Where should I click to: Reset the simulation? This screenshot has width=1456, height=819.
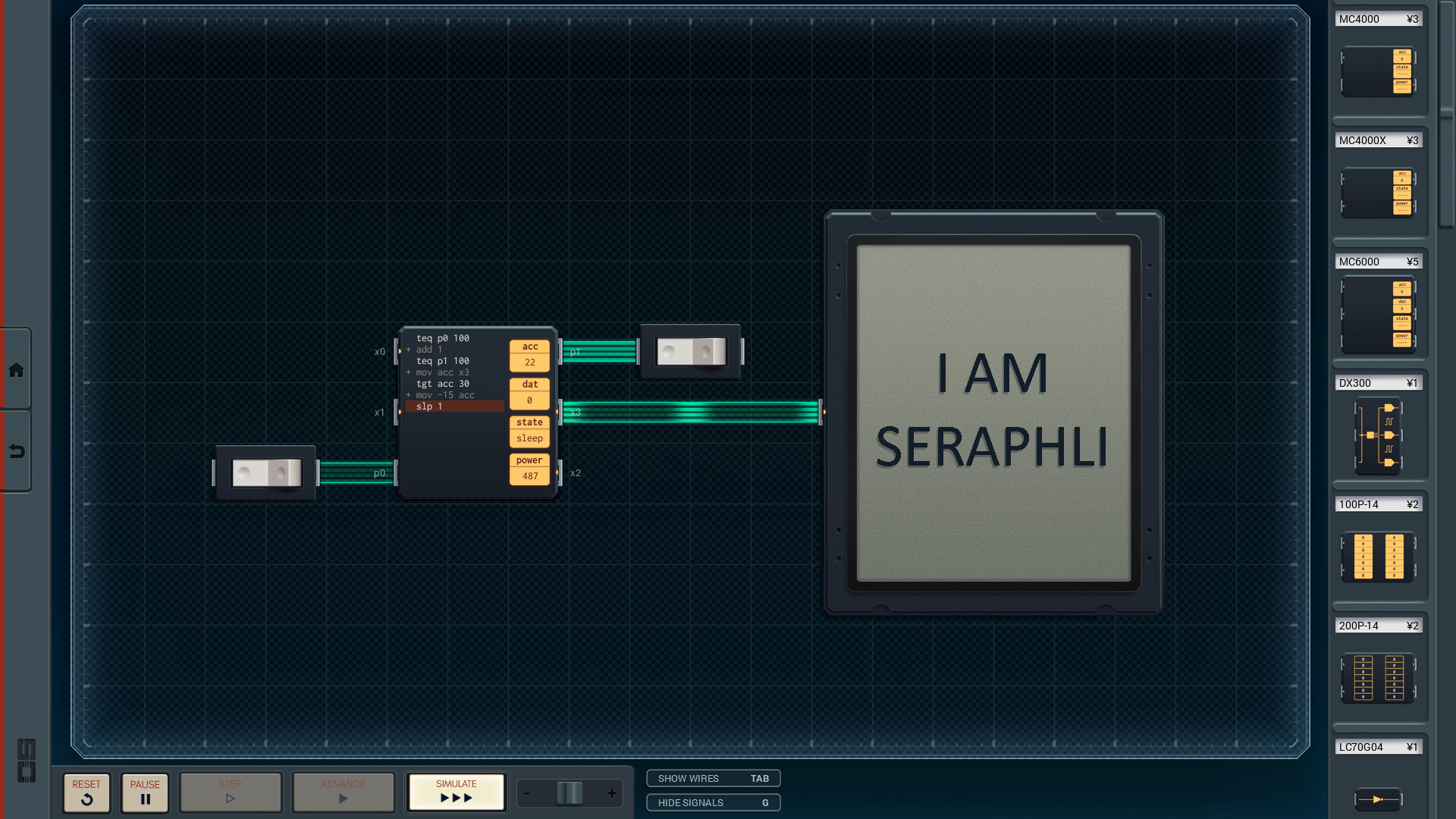coord(86,792)
